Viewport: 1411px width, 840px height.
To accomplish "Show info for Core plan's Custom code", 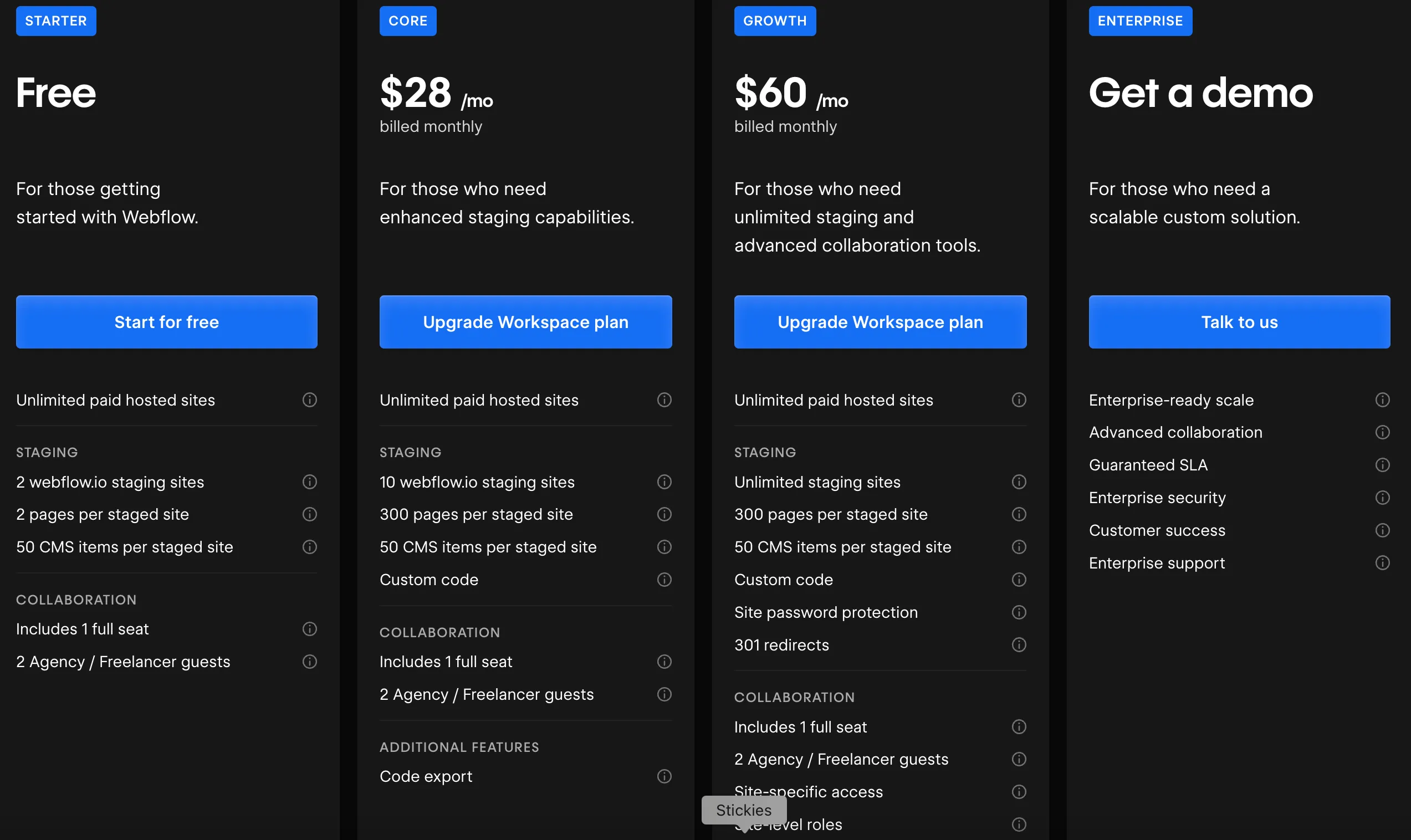I will (664, 580).
